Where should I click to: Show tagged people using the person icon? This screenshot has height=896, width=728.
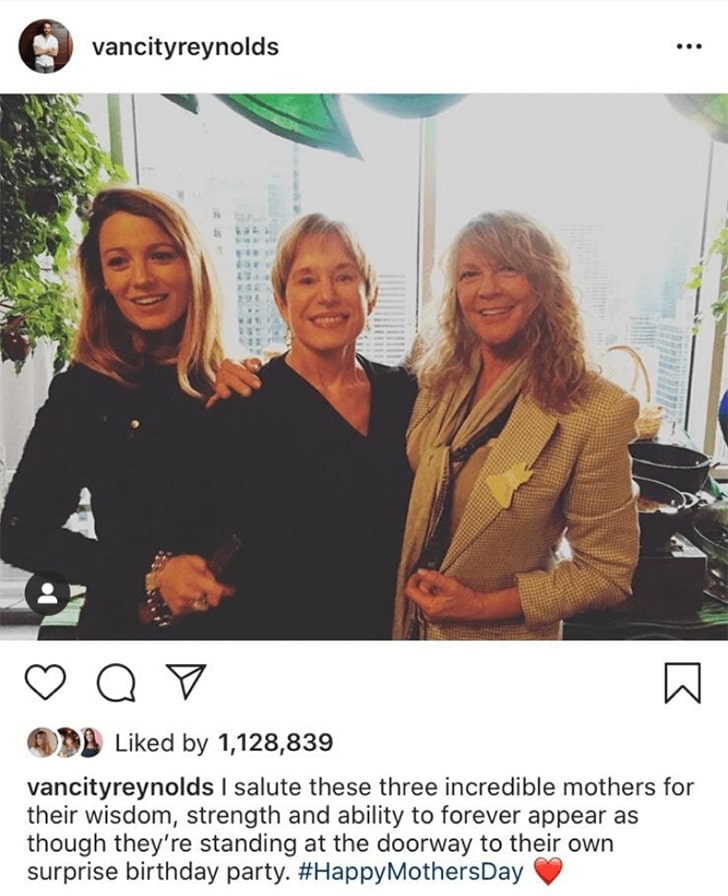(x=47, y=594)
